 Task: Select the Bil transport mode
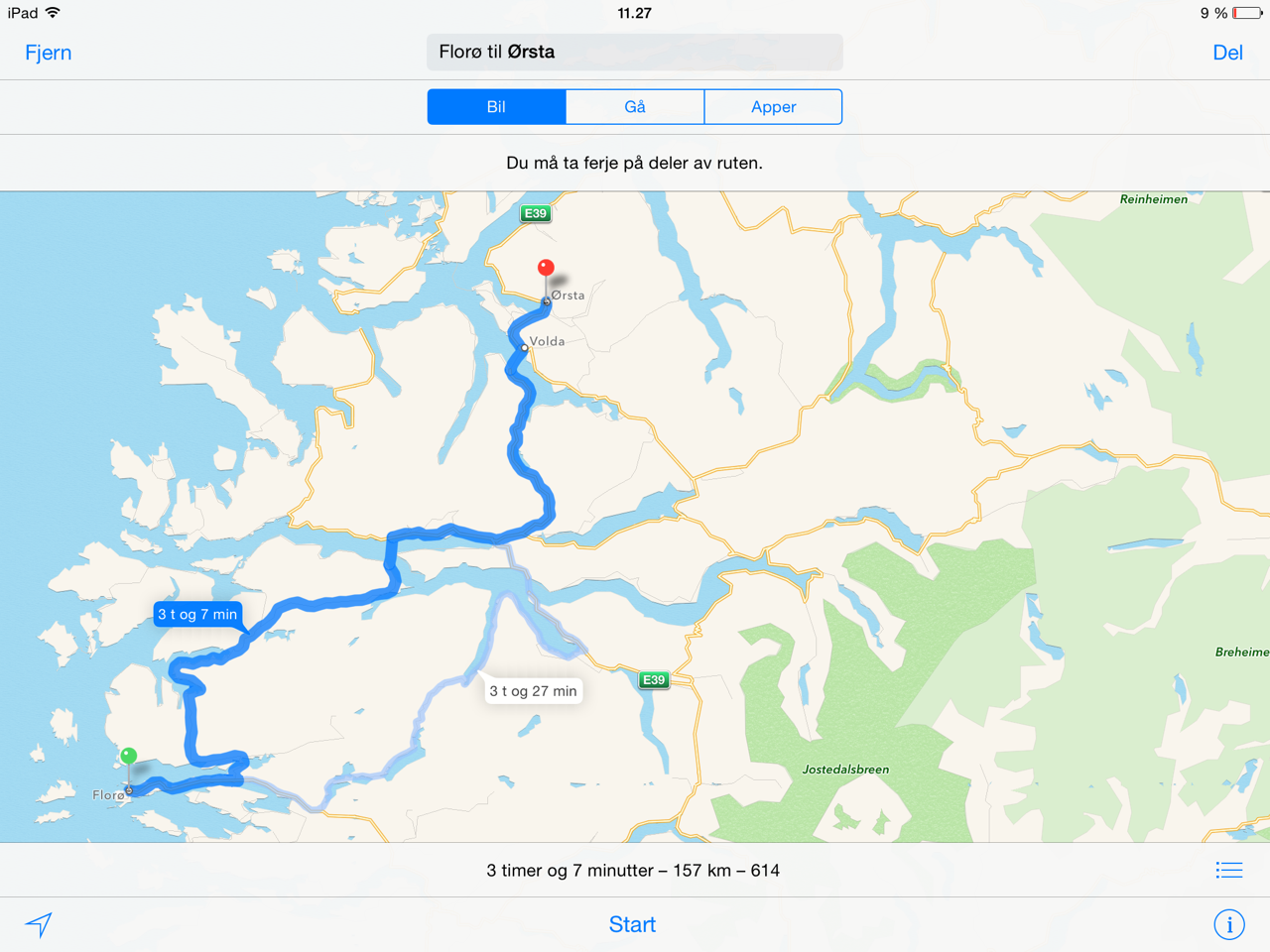[496, 107]
